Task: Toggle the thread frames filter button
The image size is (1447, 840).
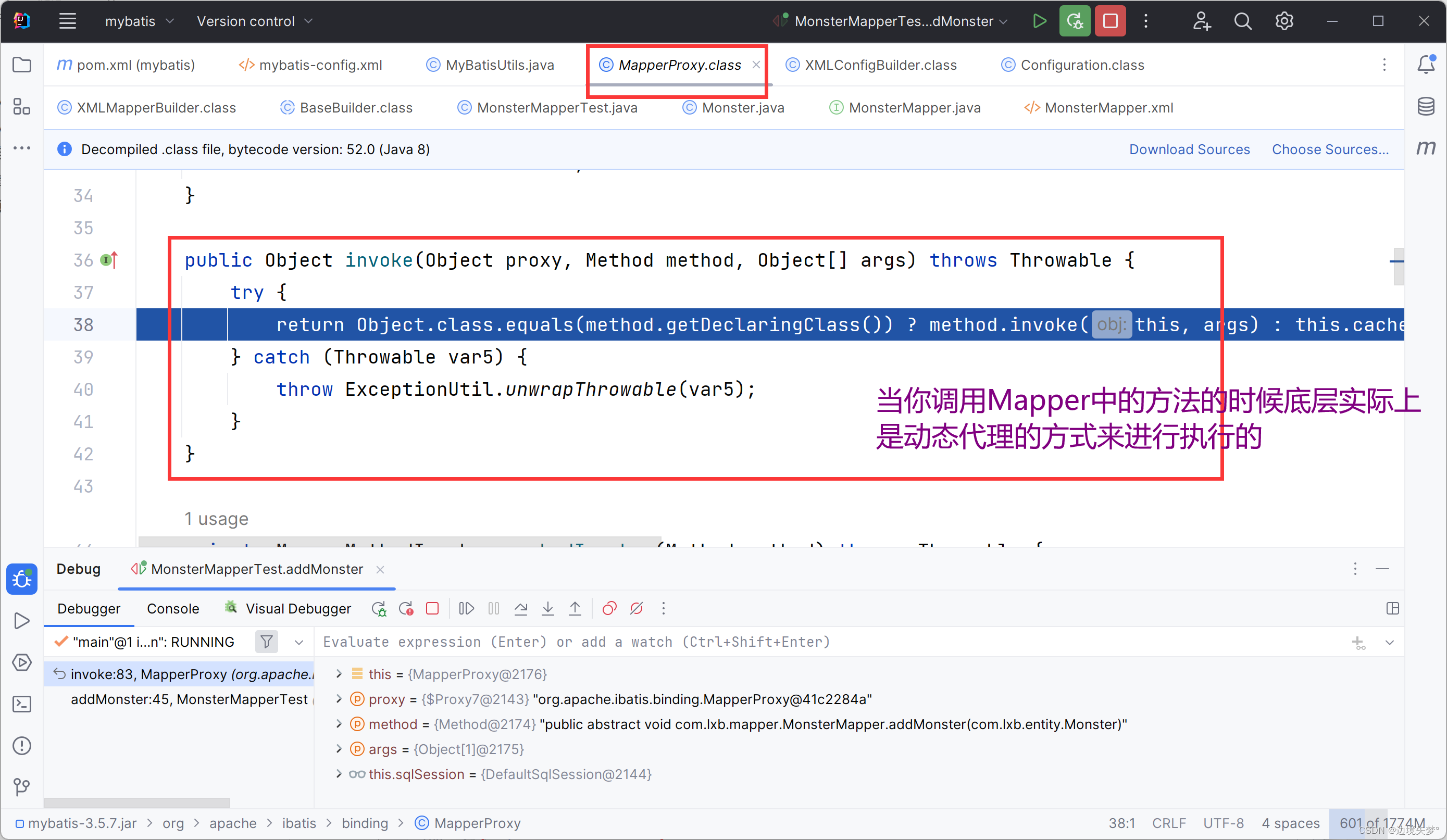Action: [267, 642]
